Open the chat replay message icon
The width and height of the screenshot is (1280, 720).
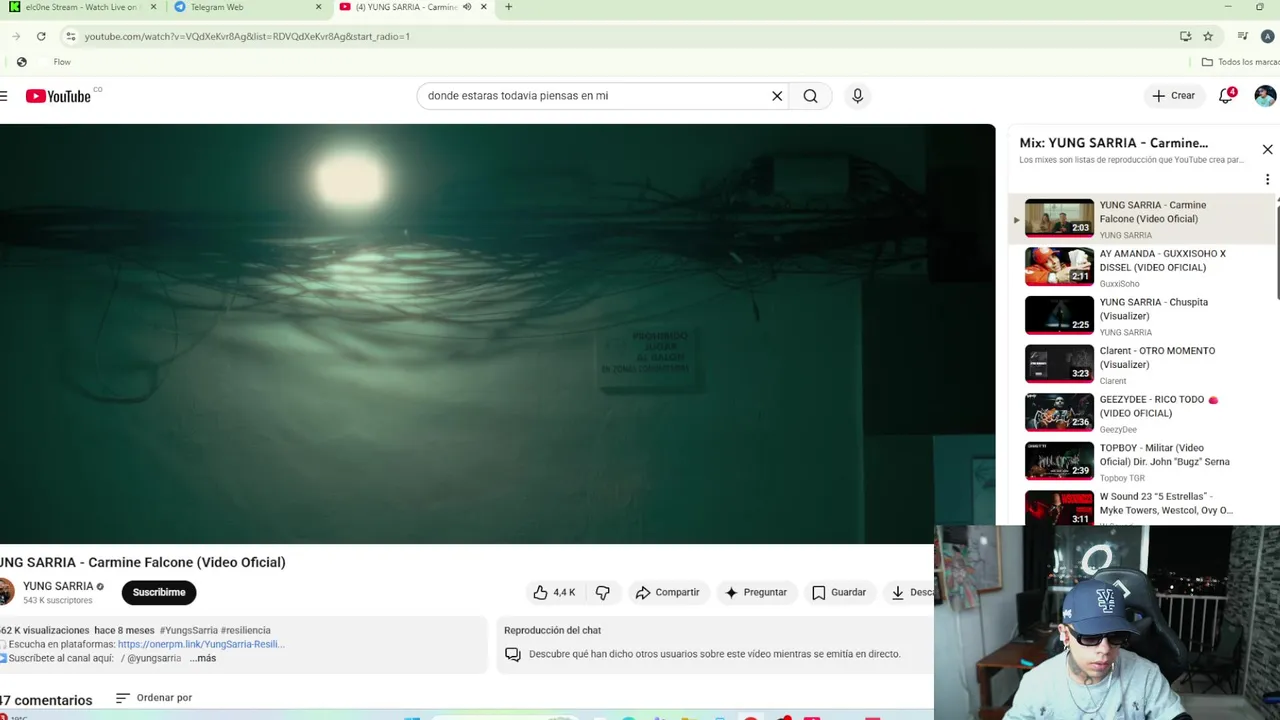click(x=512, y=654)
